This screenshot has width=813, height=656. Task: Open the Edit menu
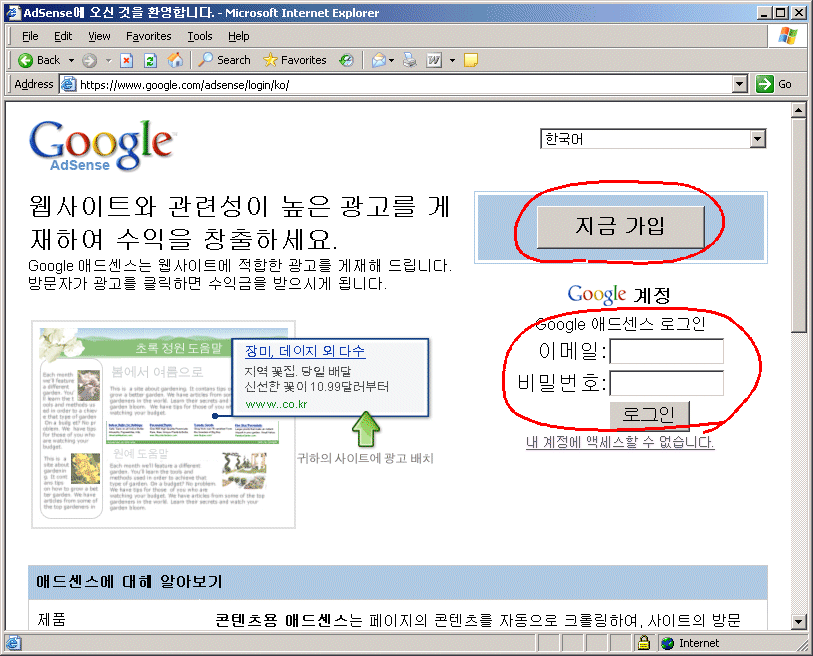(63, 36)
